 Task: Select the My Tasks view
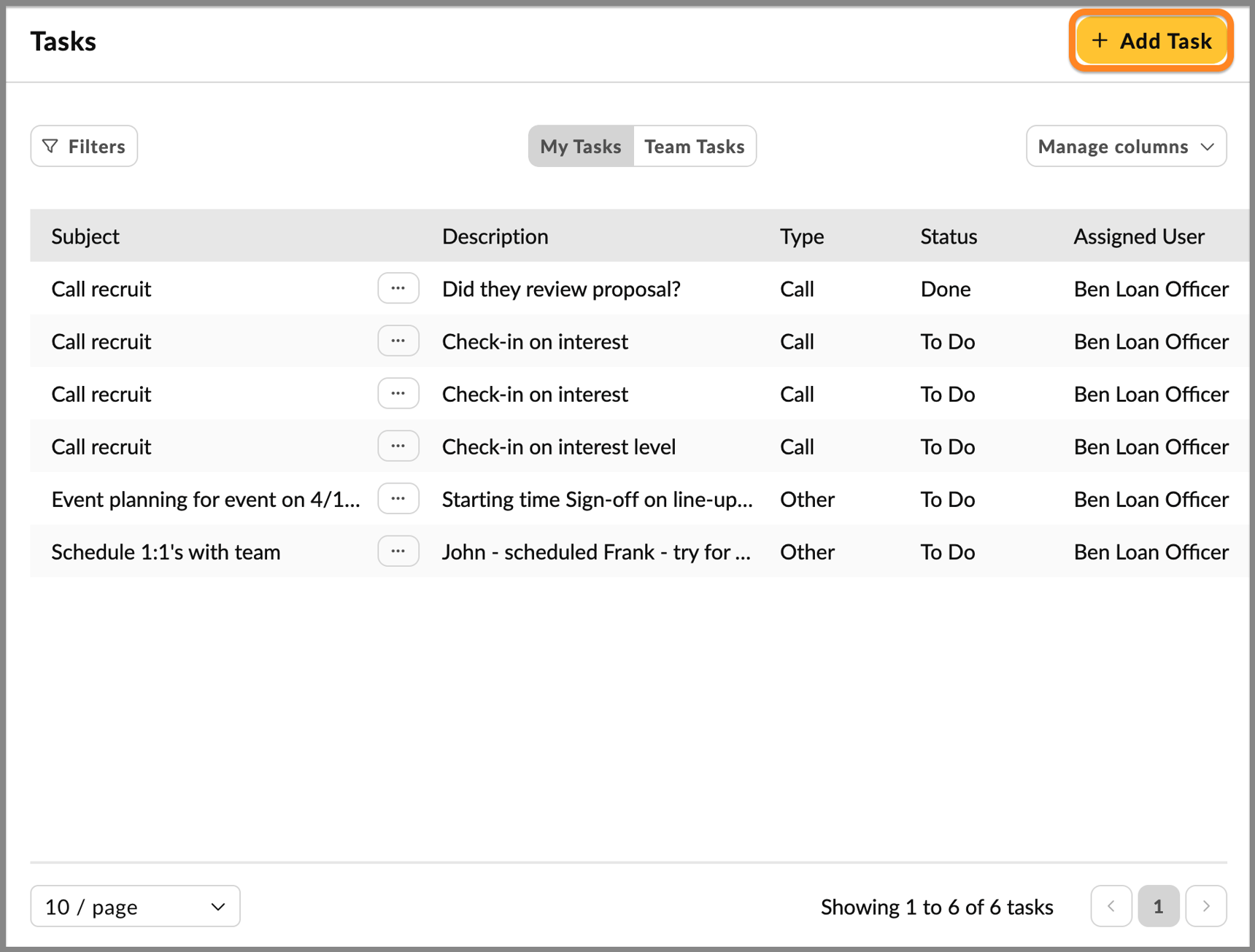580,146
